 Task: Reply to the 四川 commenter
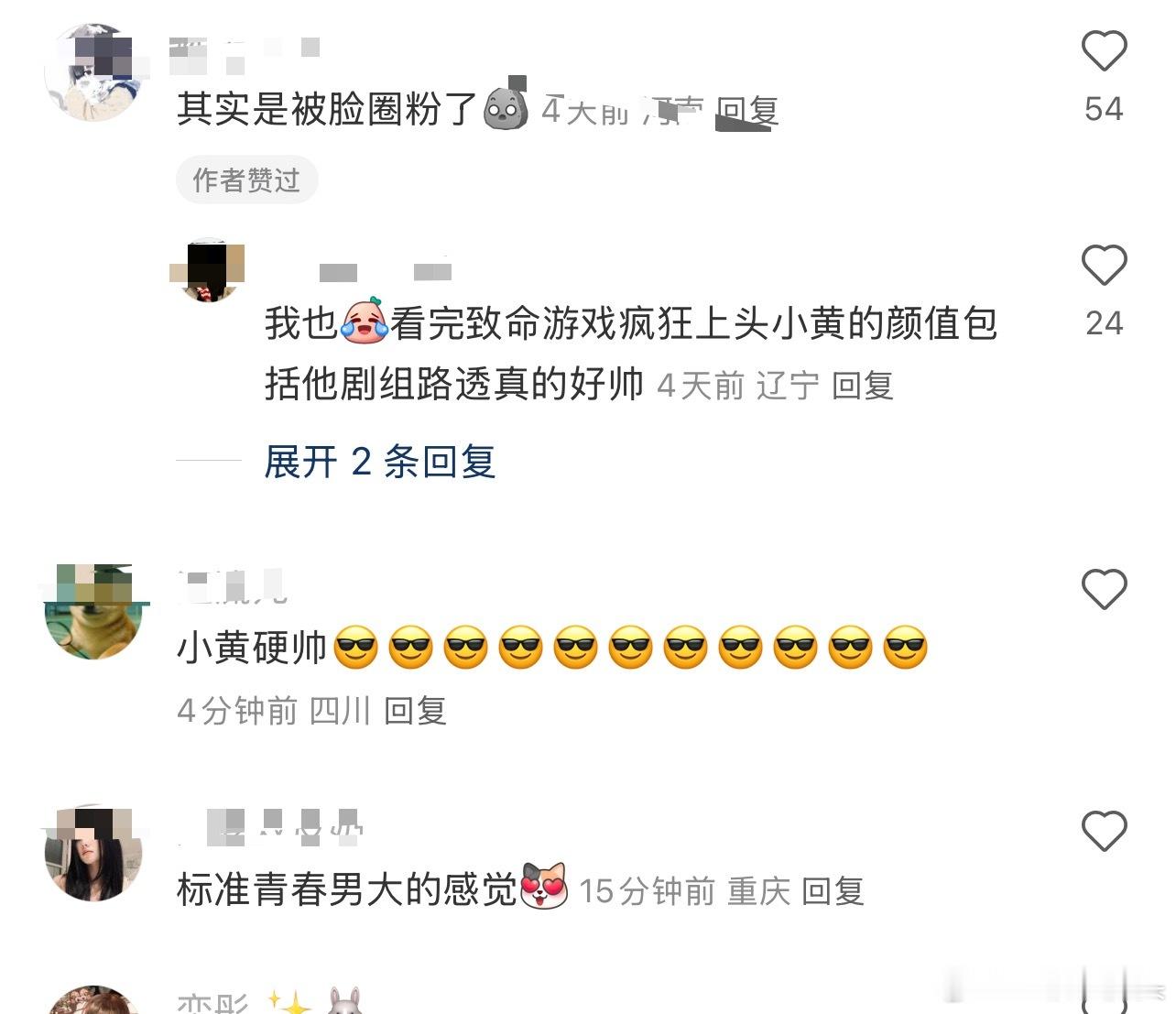pos(415,711)
